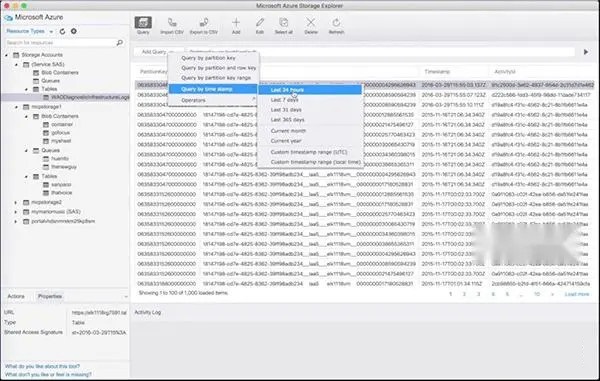Collapse Queues under mcpstorage1
Image resolution: width=600 pixels, height=381 pixels.
pyautogui.click(x=26, y=151)
